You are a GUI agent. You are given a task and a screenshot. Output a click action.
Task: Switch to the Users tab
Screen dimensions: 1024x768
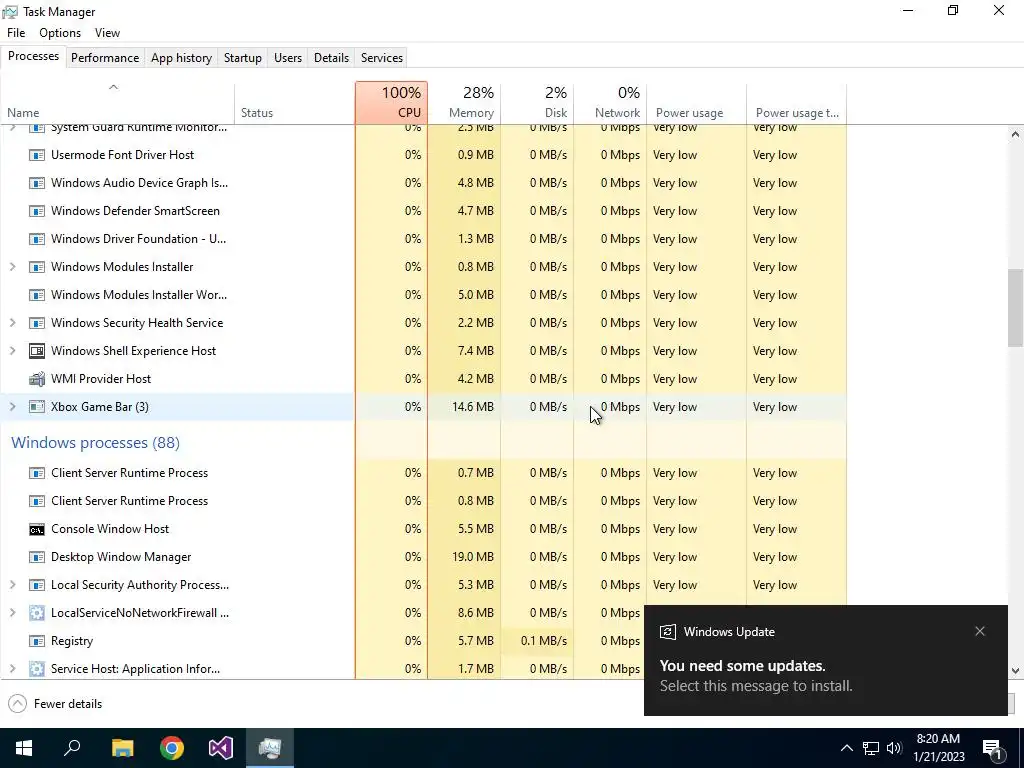tap(288, 57)
